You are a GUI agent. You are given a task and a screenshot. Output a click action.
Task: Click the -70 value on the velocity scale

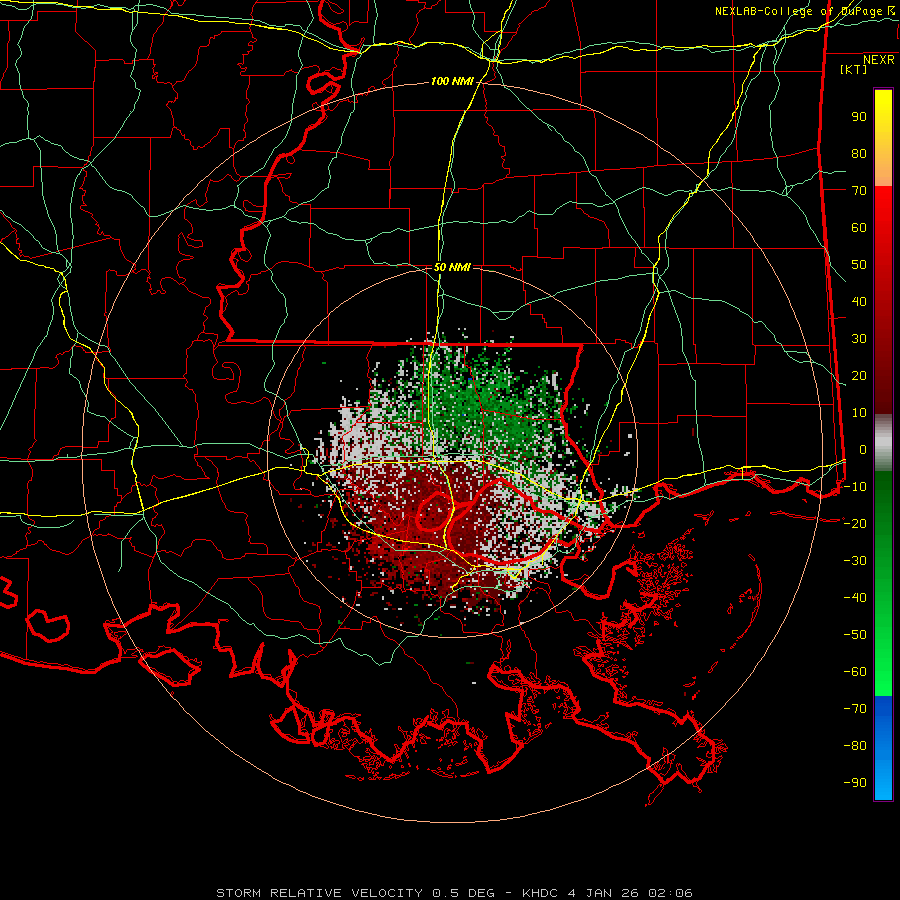click(855, 708)
